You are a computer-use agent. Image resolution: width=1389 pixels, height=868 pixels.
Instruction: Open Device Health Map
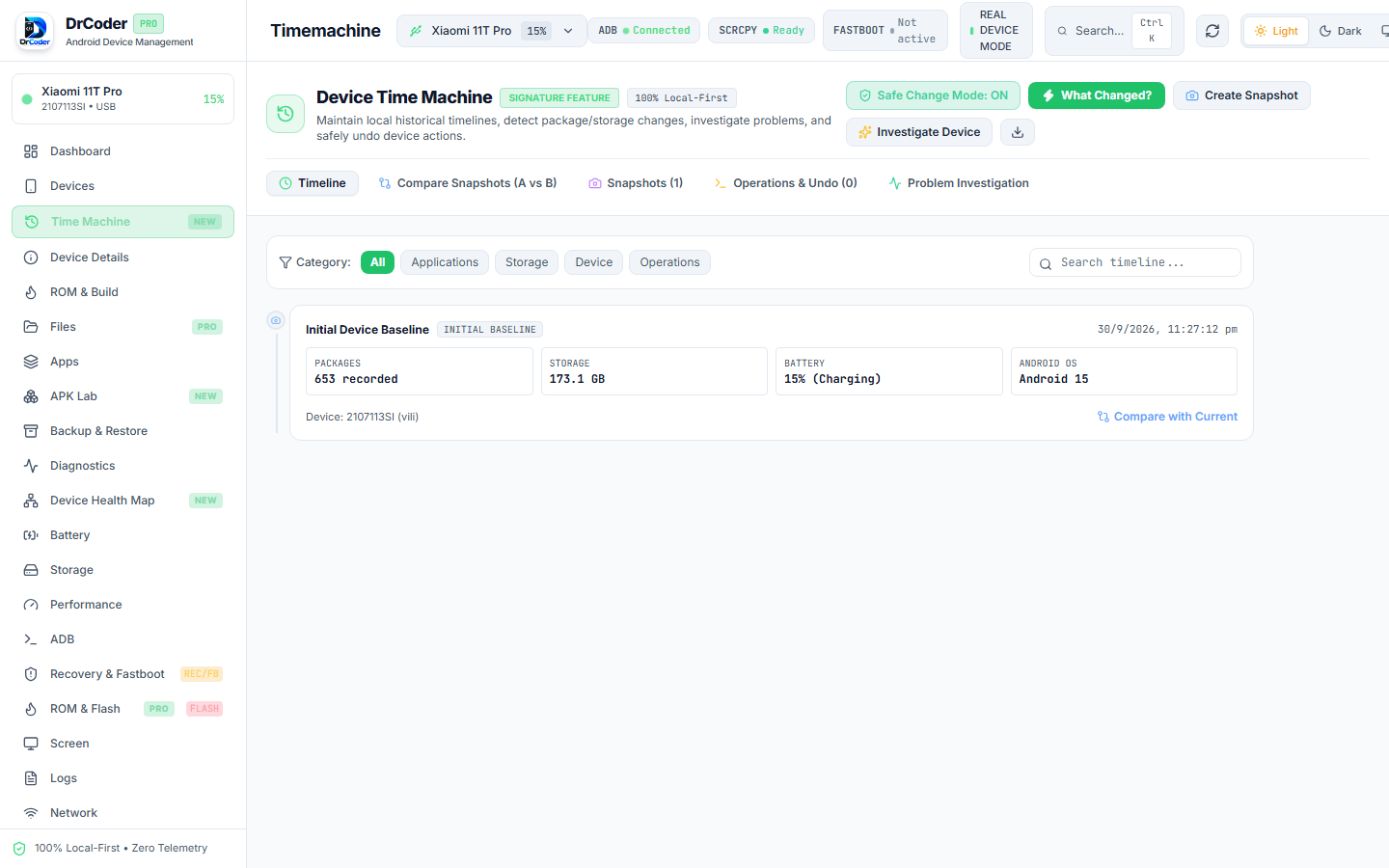coord(123,501)
